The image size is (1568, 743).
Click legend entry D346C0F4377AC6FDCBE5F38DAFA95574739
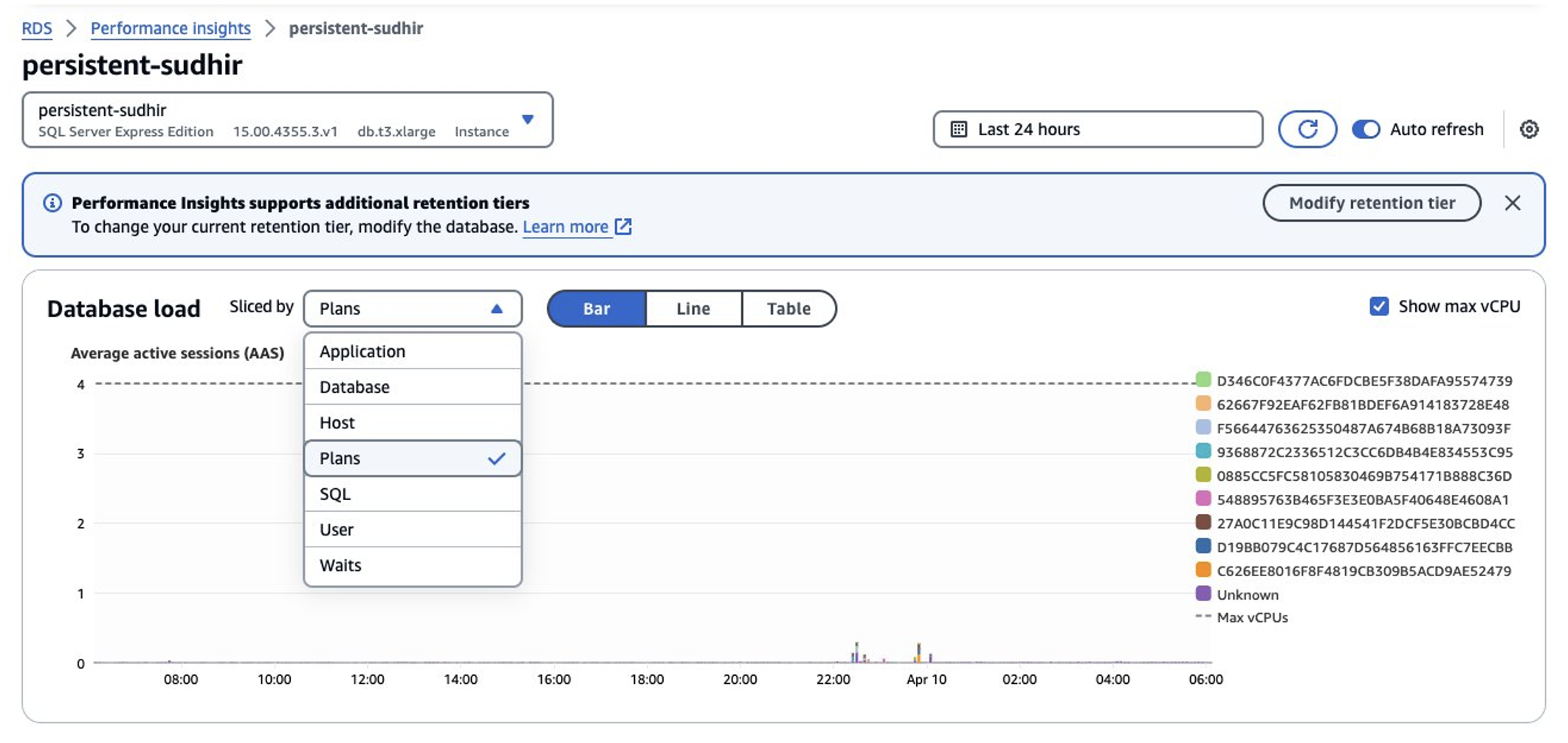(1364, 381)
